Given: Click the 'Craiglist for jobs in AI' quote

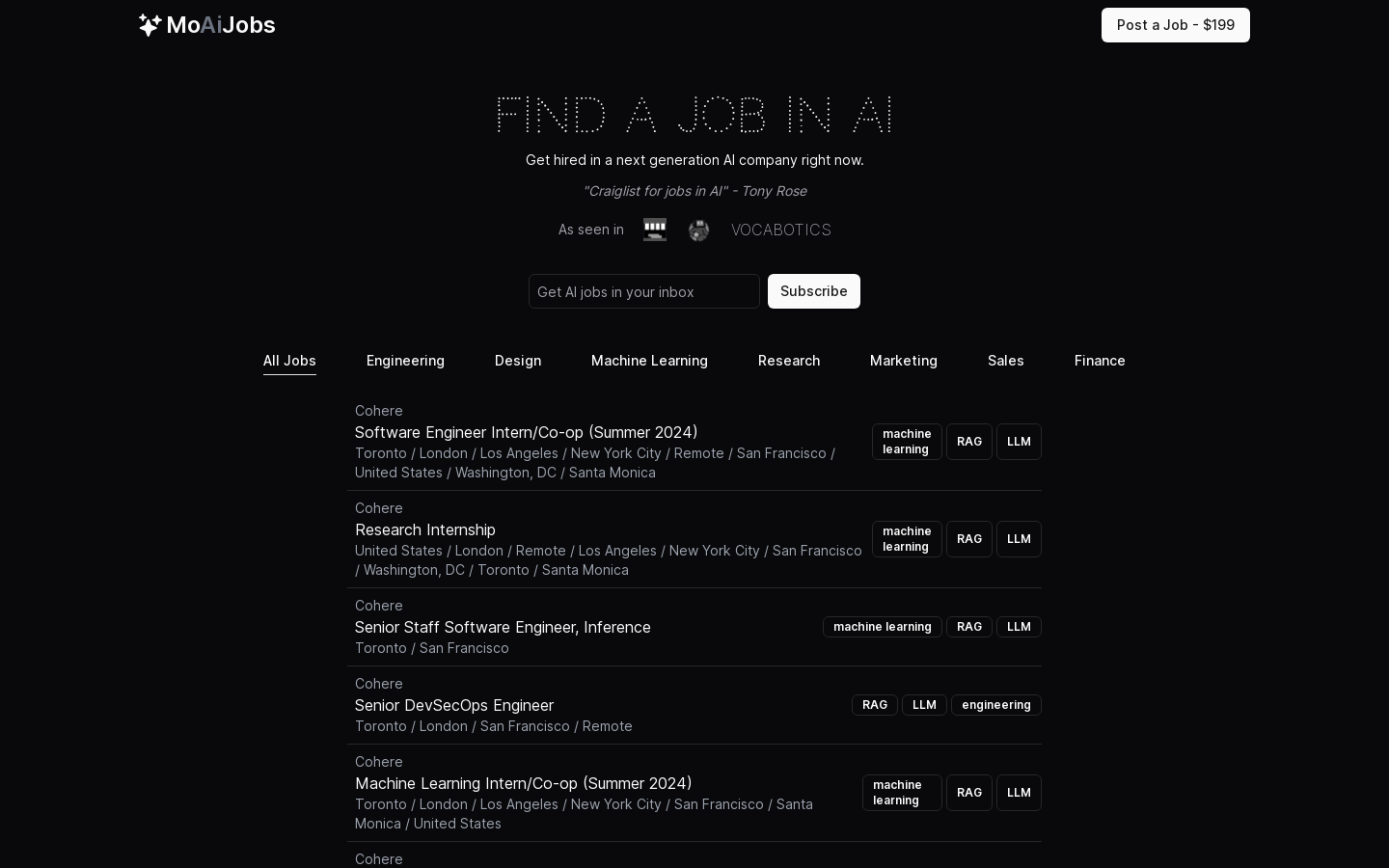Looking at the screenshot, I should click(x=694, y=191).
